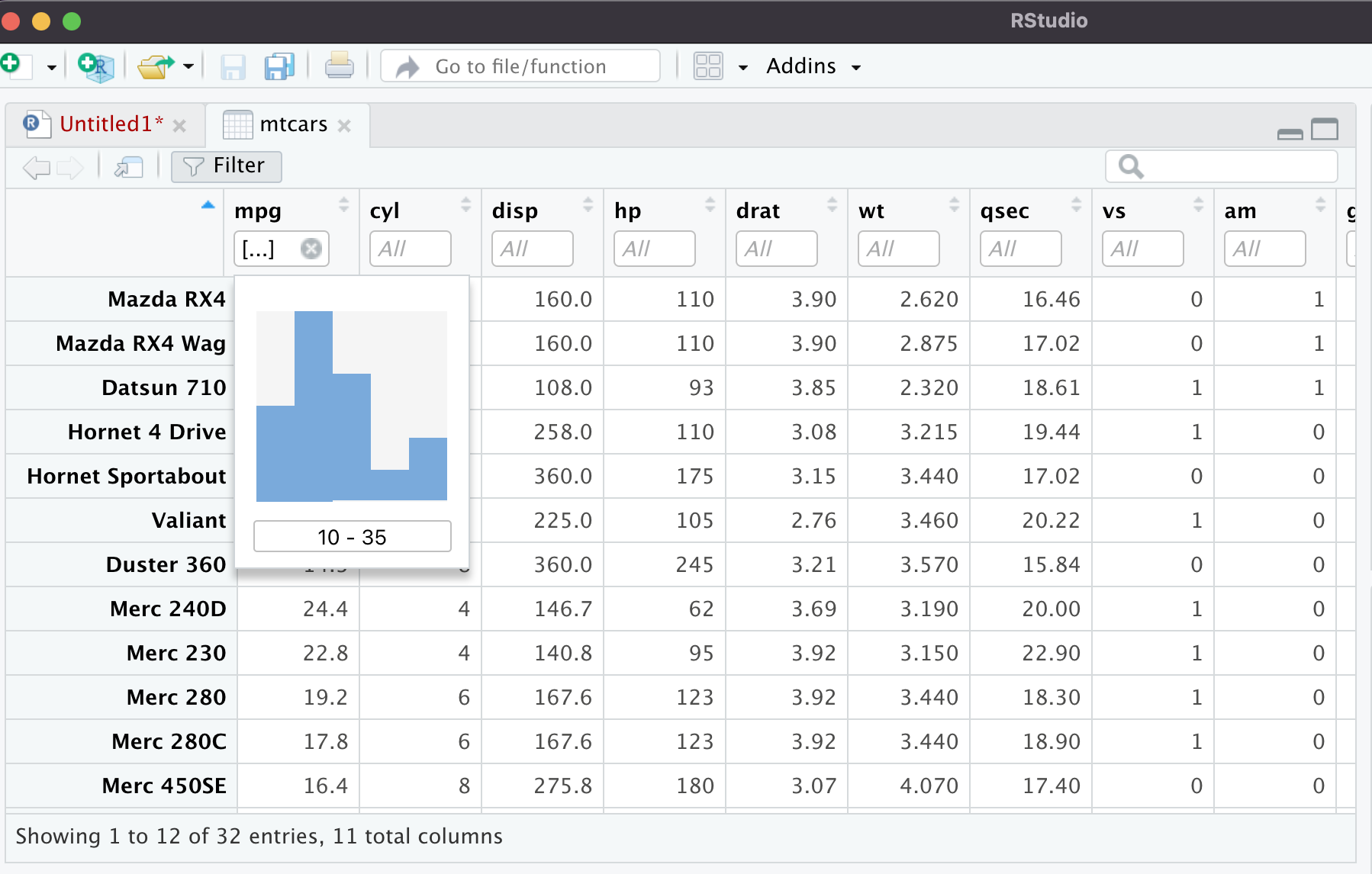Click the Save All icon
Image resolution: width=1372 pixels, height=874 pixels.
click(x=279, y=66)
